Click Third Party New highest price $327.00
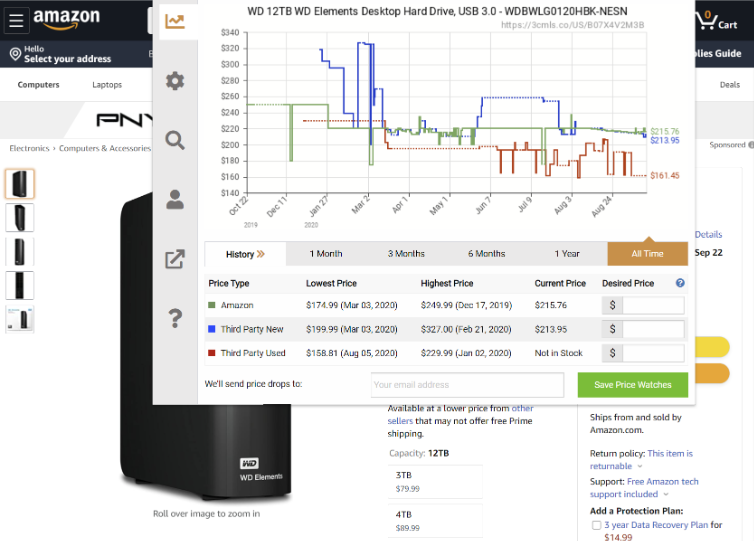Screen dimensions: 754x541 [465, 329]
